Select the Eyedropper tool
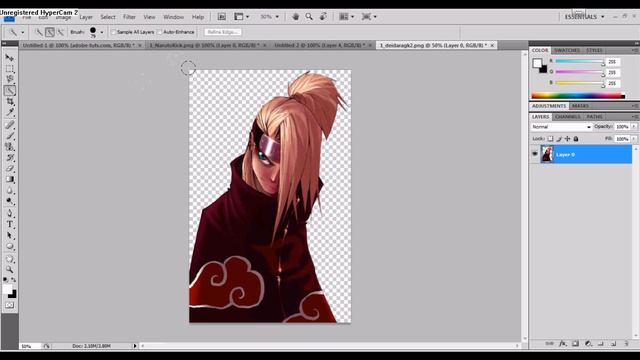The image size is (640, 360). point(9,112)
